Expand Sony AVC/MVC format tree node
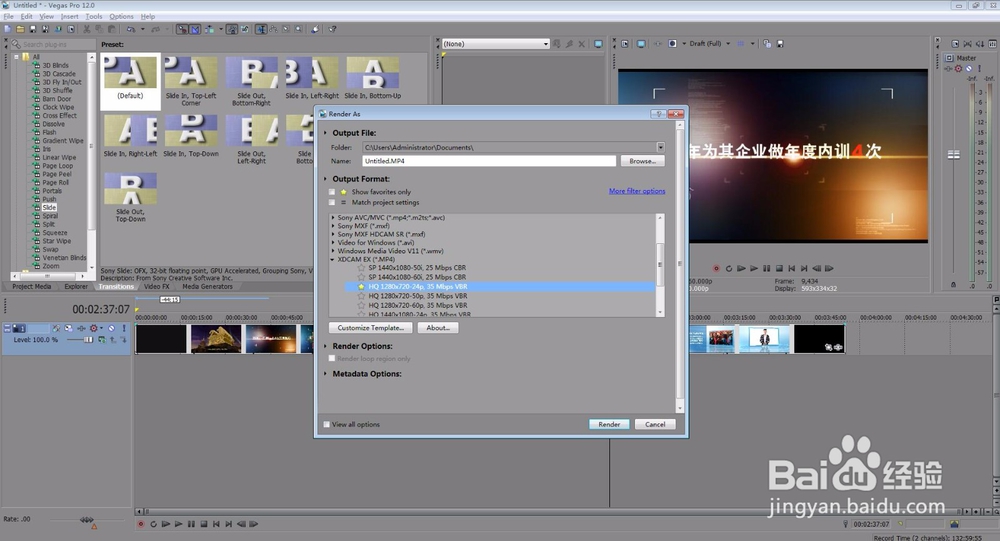1000x541 pixels. tap(333, 218)
